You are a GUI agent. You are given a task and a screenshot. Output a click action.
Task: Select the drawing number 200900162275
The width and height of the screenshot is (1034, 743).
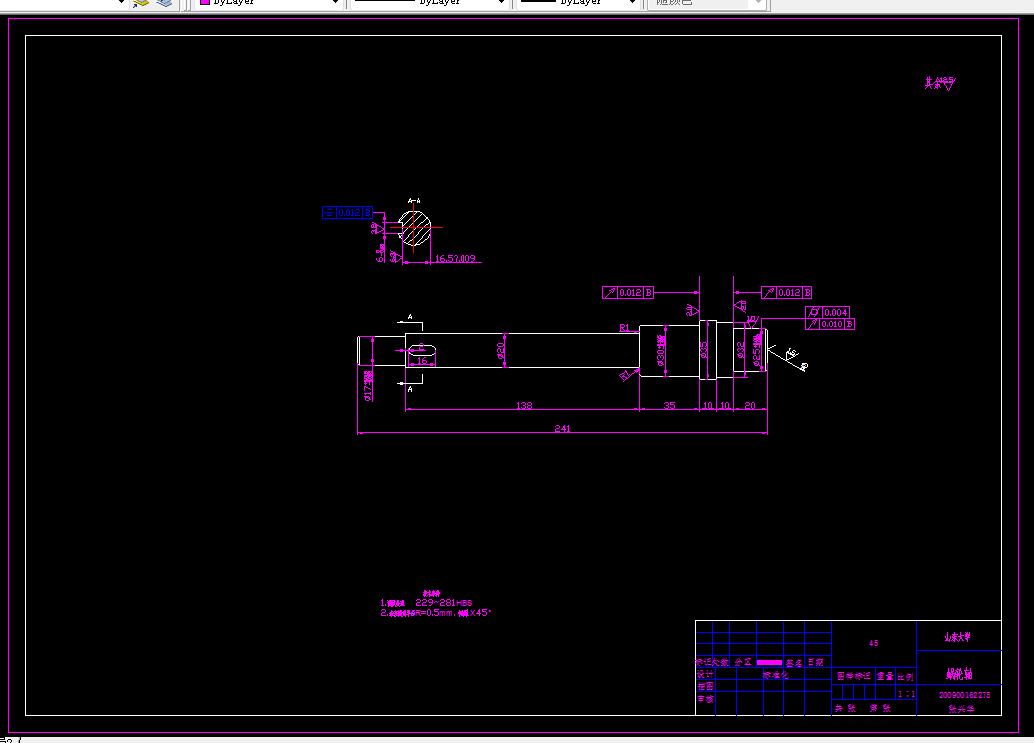tap(965, 695)
